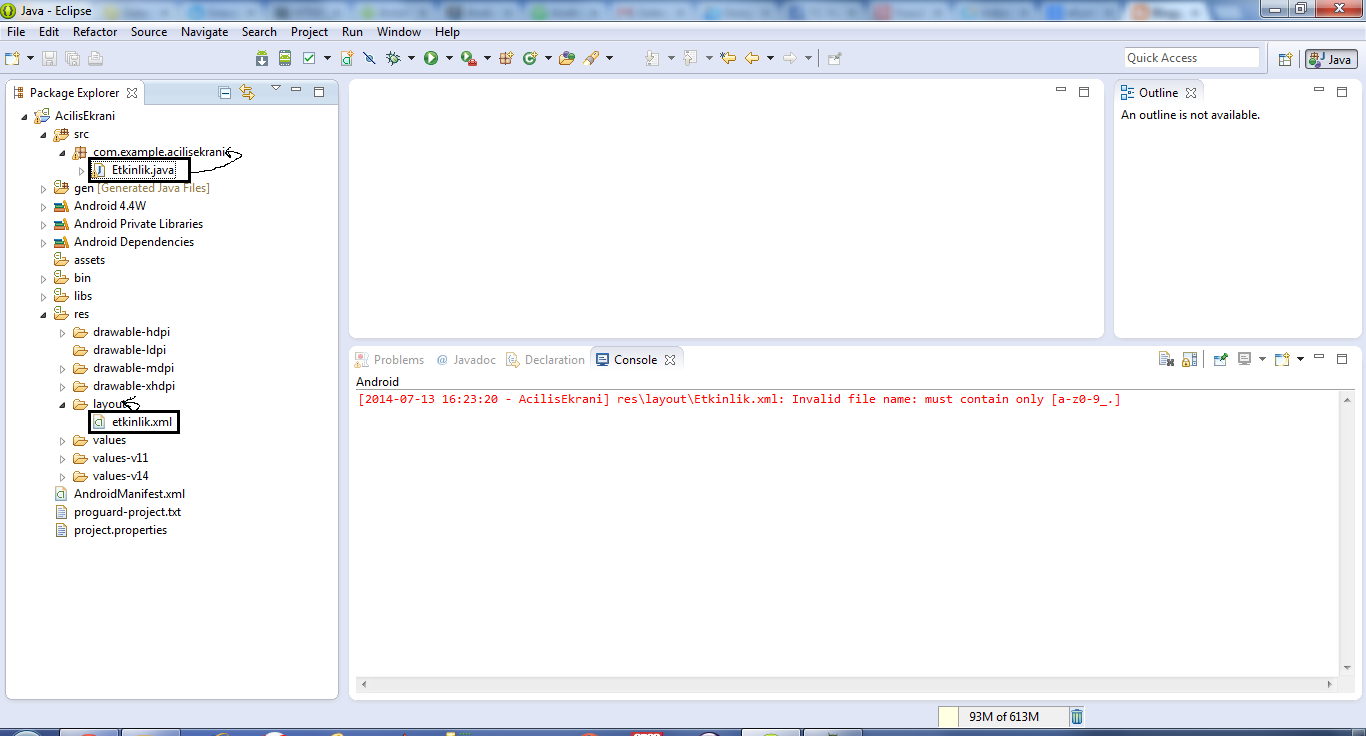
Task: Open the Navigate menu
Action: click(x=205, y=32)
